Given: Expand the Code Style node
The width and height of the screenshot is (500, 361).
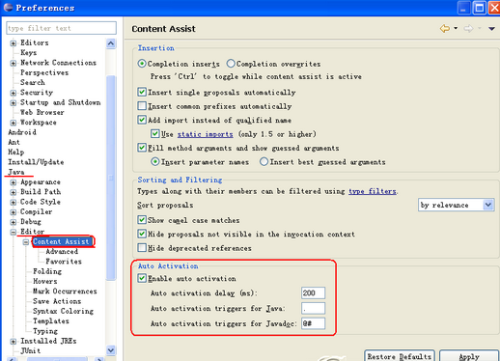Looking at the screenshot, I should tap(13, 202).
